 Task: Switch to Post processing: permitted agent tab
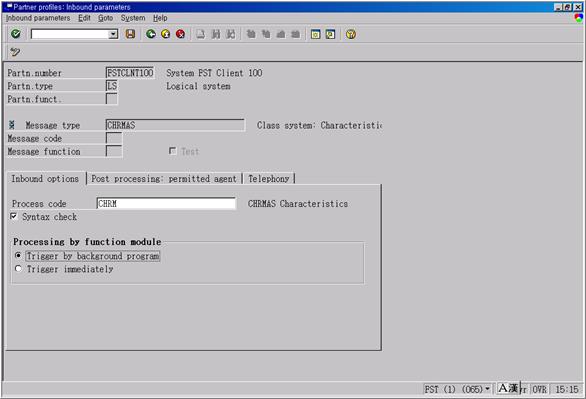click(x=164, y=179)
